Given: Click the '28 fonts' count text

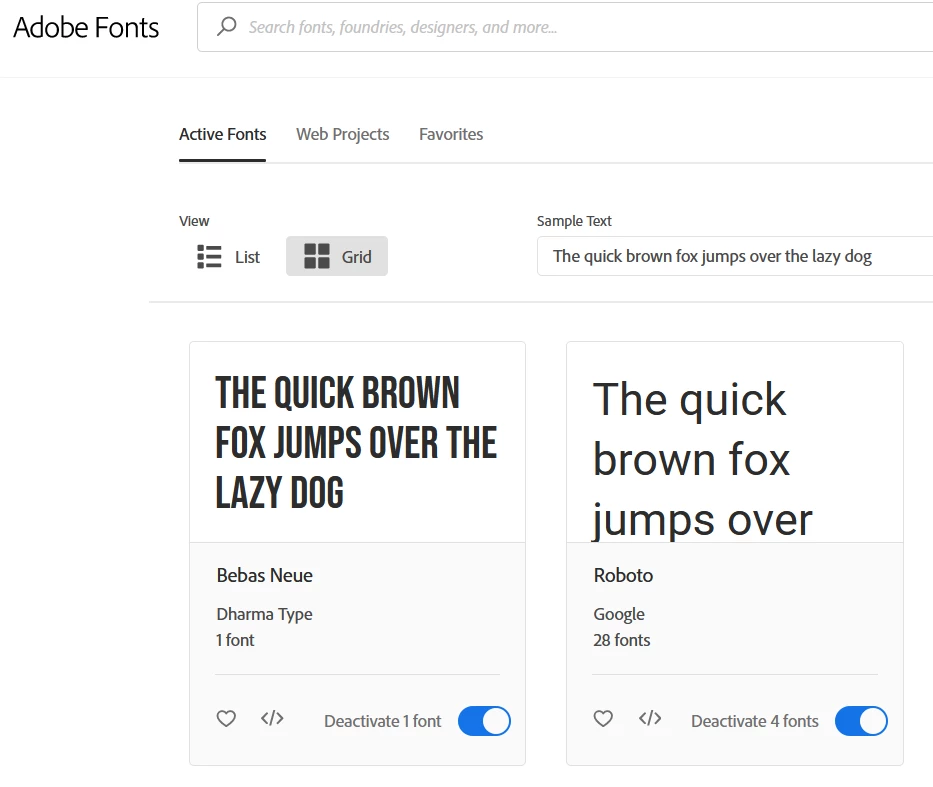Looking at the screenshot, I should [x=622, y=640].
